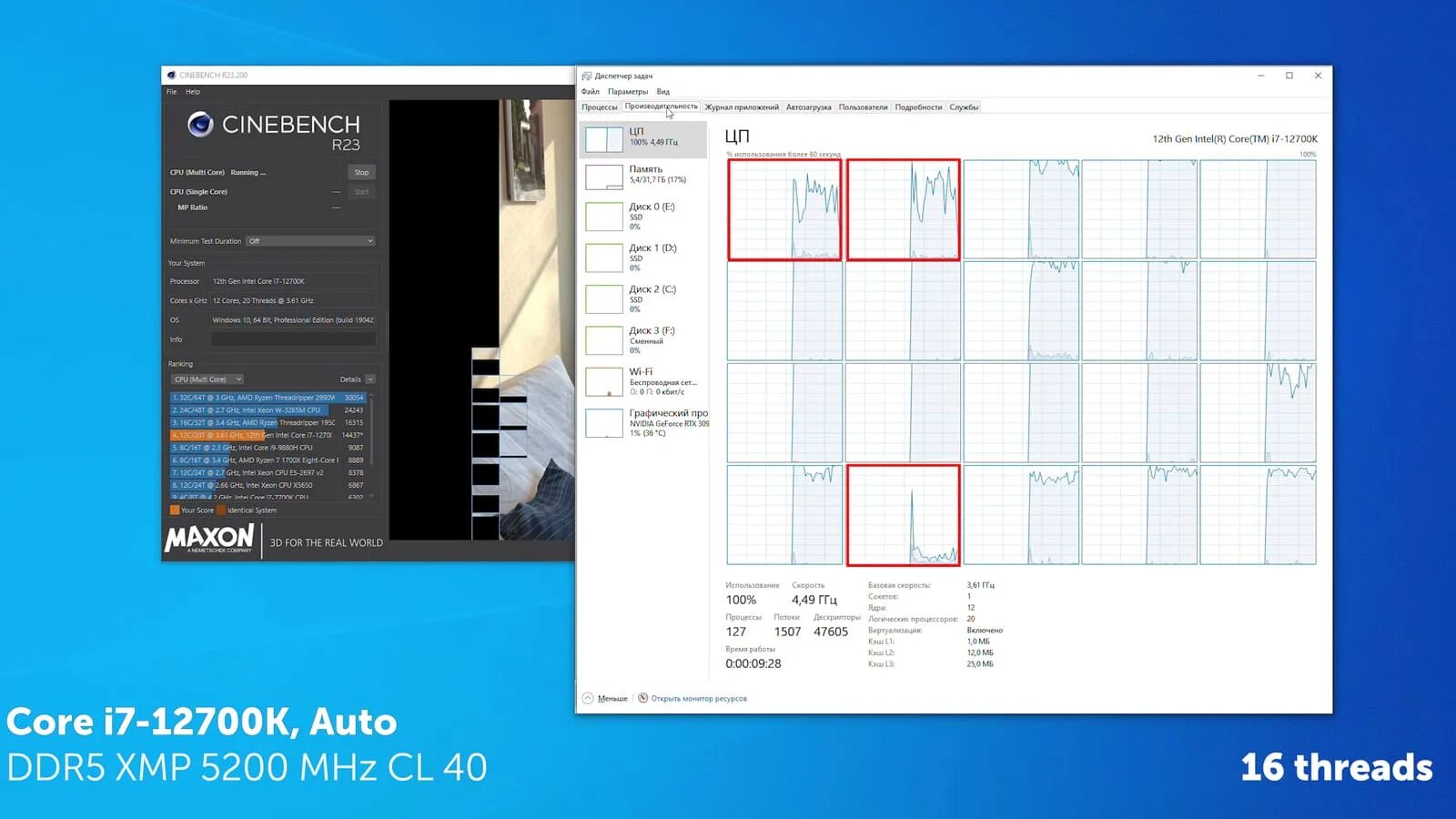Select the Wi-Fi item in performance sidebar

click(643, 381)
